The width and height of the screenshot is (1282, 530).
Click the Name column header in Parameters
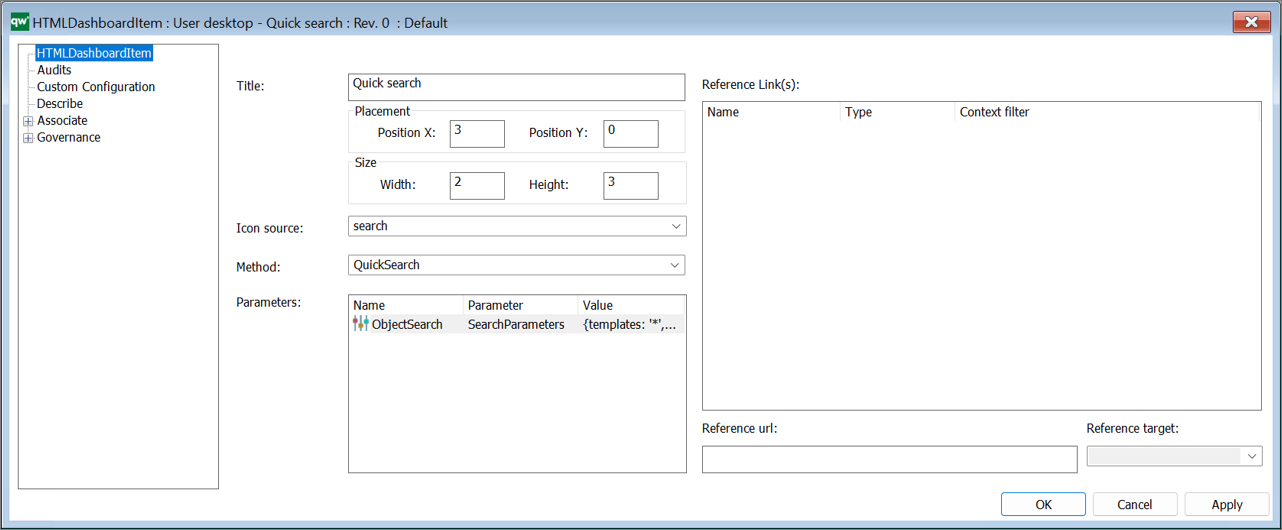click(x=407, y=305)
